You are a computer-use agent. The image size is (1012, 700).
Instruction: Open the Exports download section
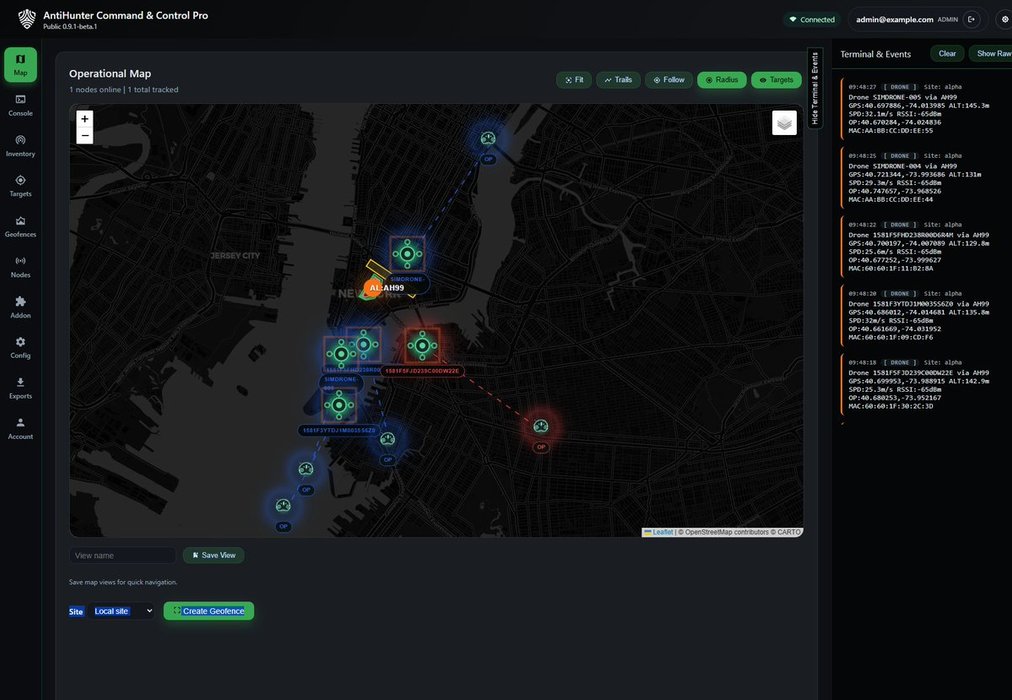[20, 388]
